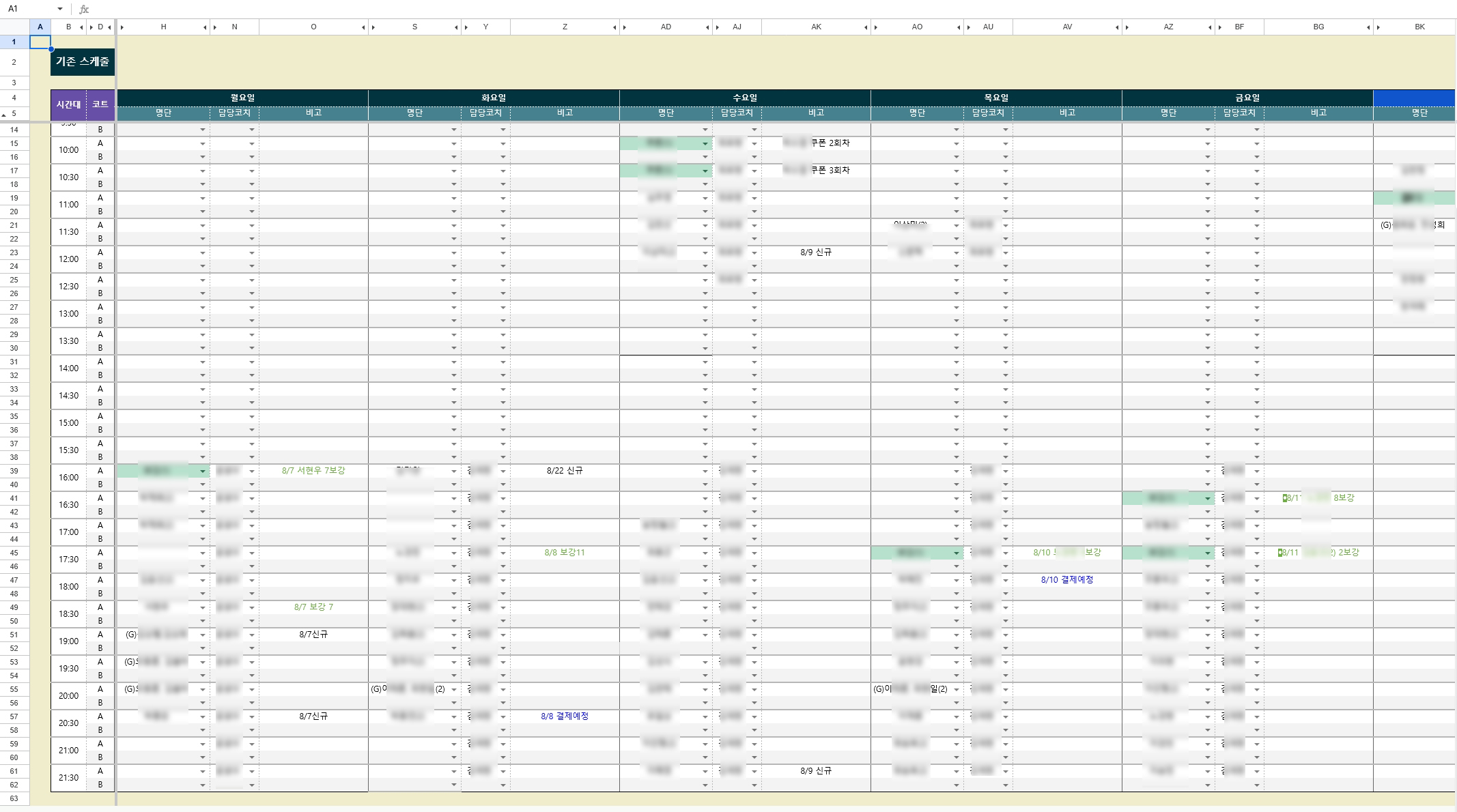The image size is (1457, 812).
Task: Click the unhide arrow left of column BF
Action: pyautogui.click(x=1220, y=27)
